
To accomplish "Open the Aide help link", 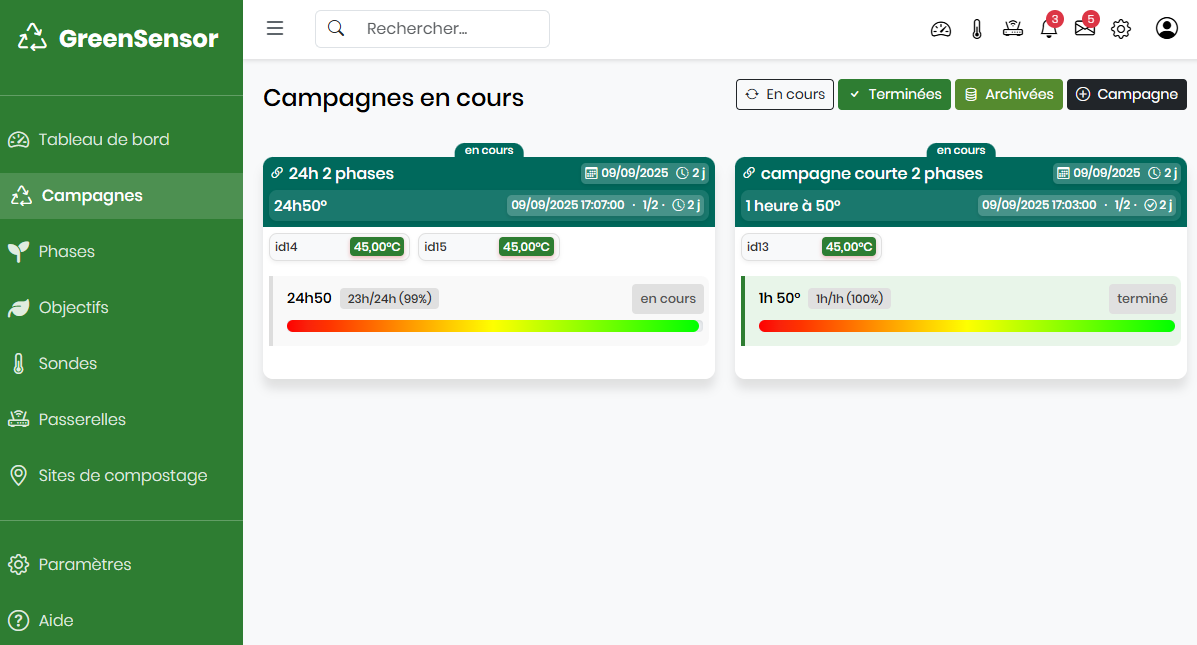I will click(x=53, y=620).
